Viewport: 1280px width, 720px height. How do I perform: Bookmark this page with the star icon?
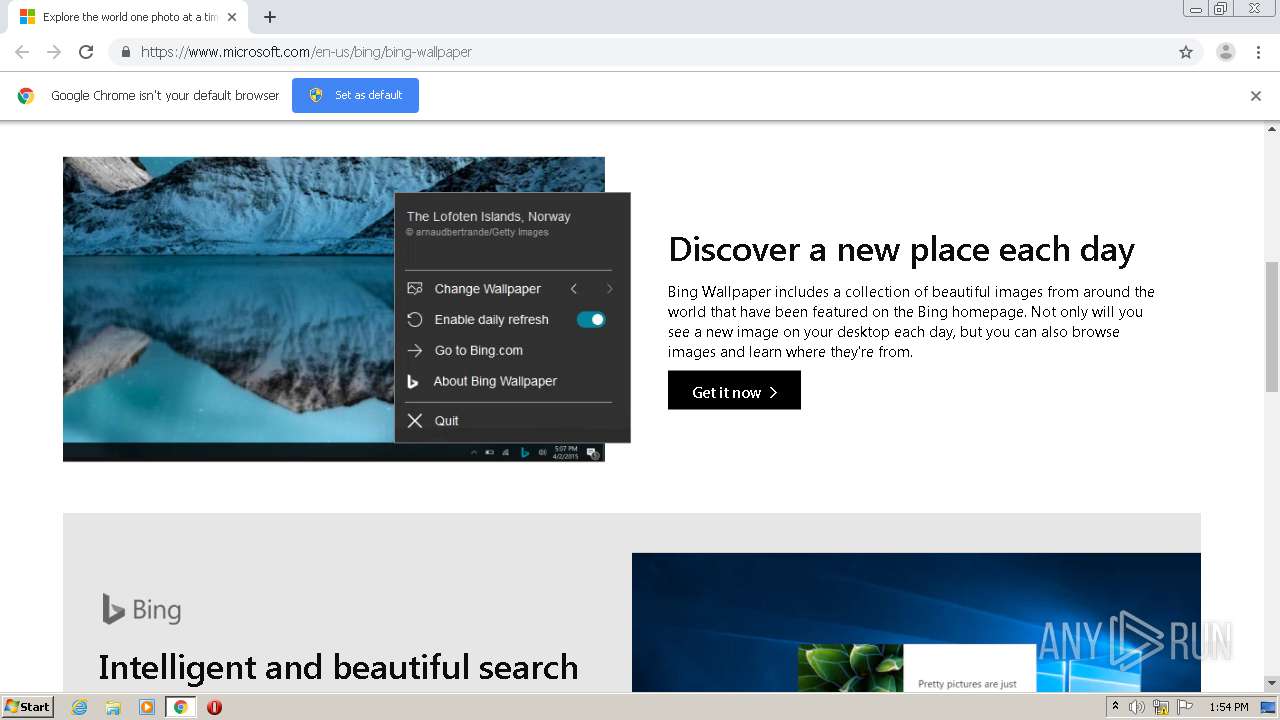pos(1186,52)
